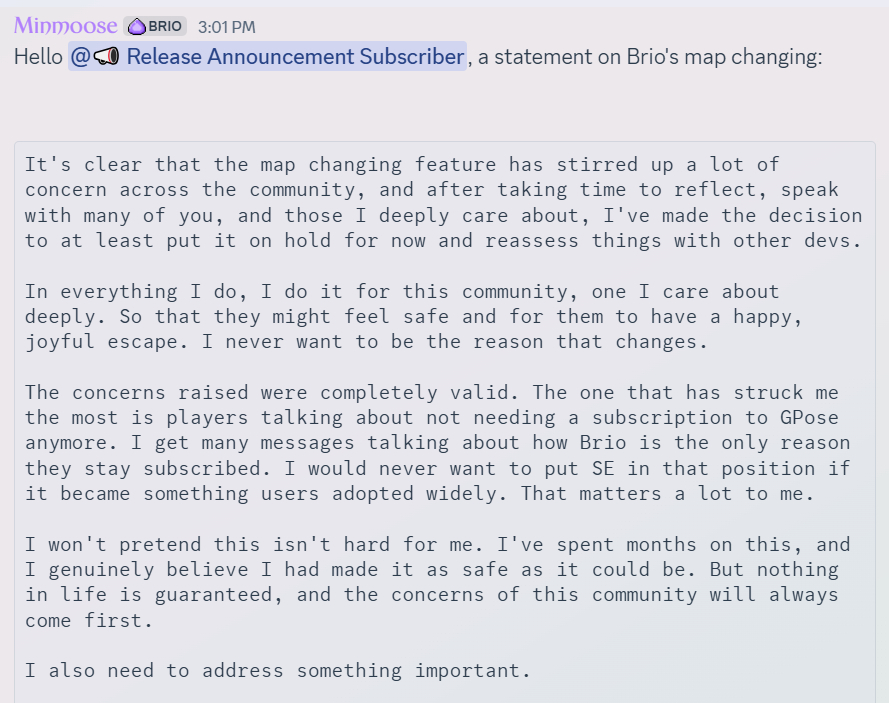
Task: Open Minmoose's user profile from the username
Action: pos(65,26)
